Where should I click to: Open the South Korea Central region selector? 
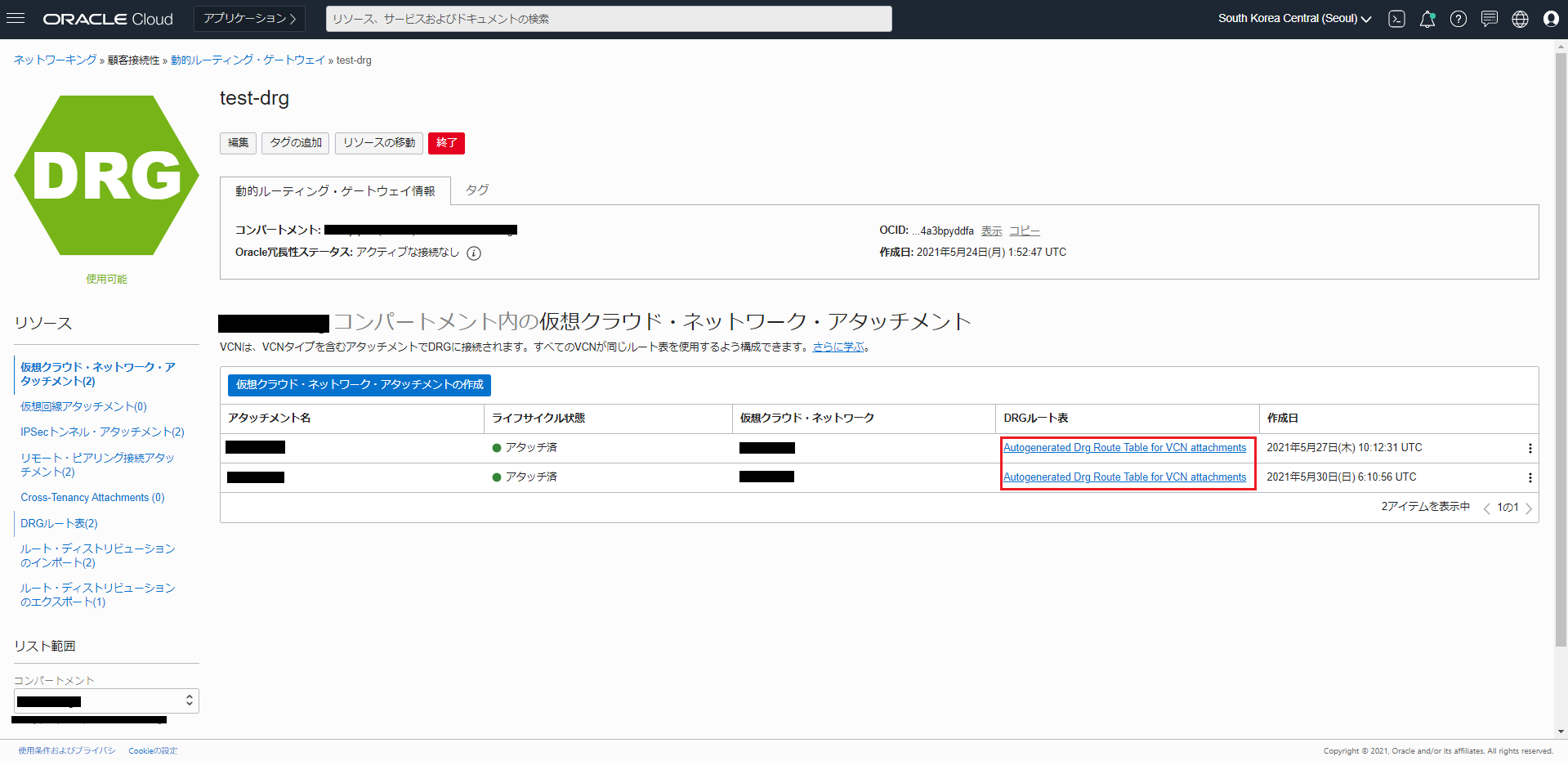tap(1294, 19)
